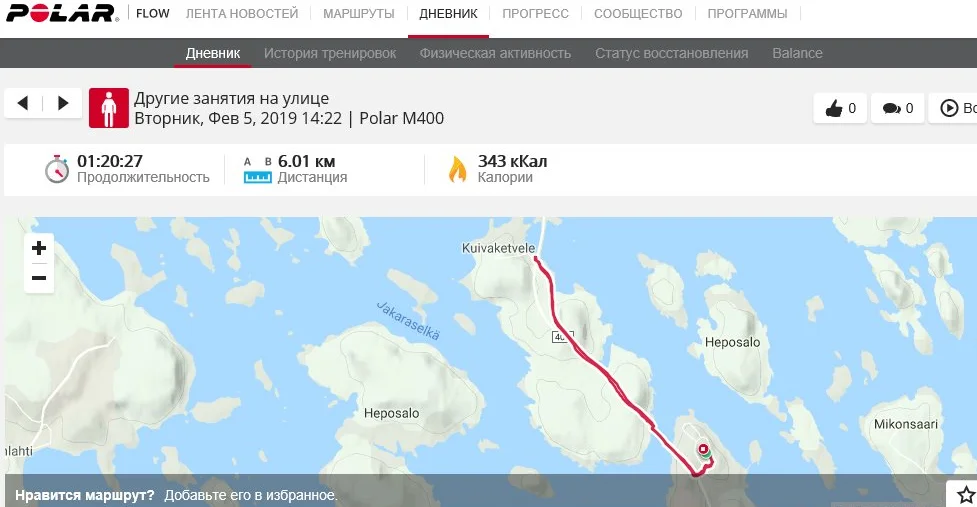Add route to favorites with star icon

965,495
